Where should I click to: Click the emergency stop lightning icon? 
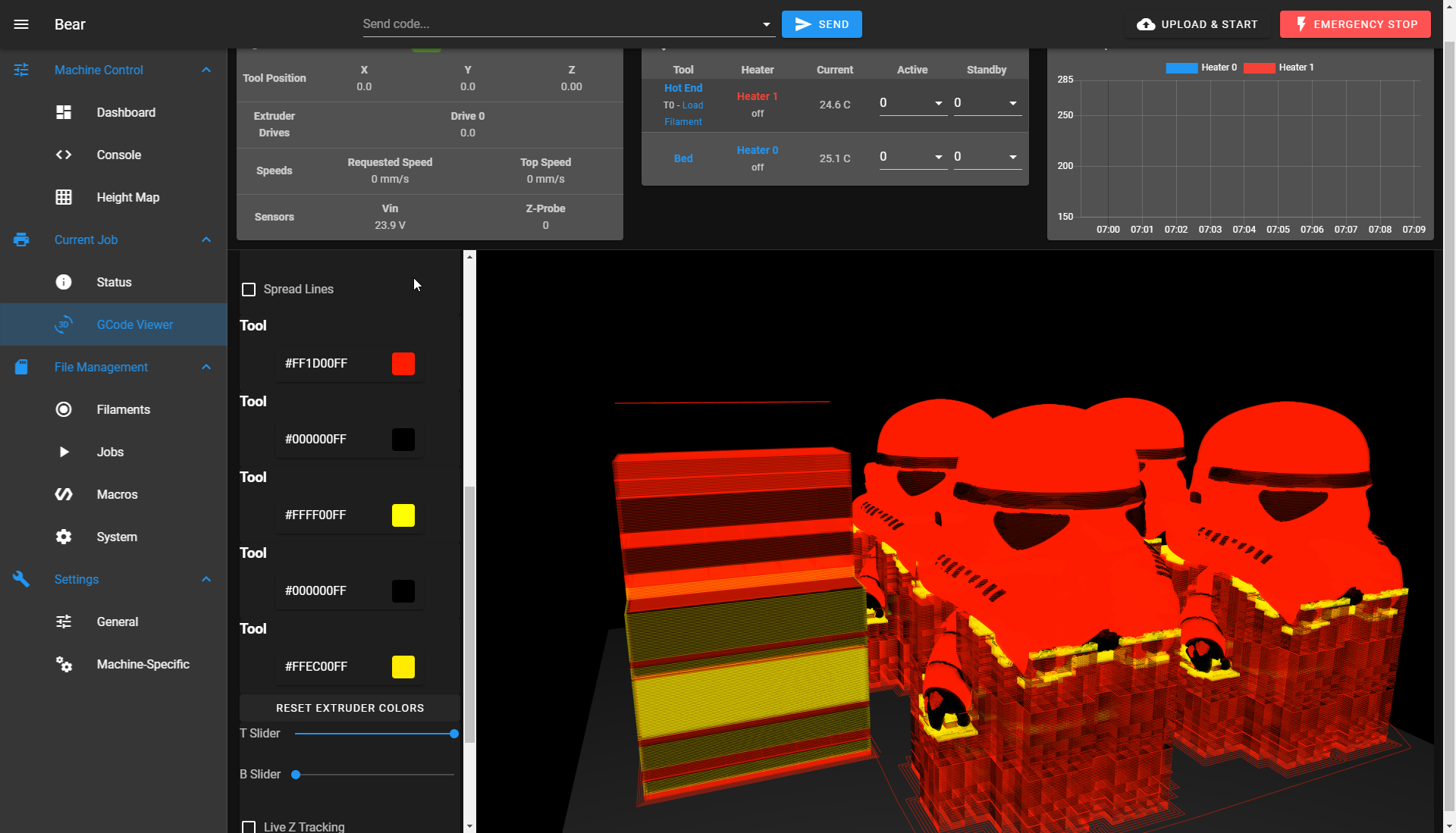click(x=1301, y=24)
